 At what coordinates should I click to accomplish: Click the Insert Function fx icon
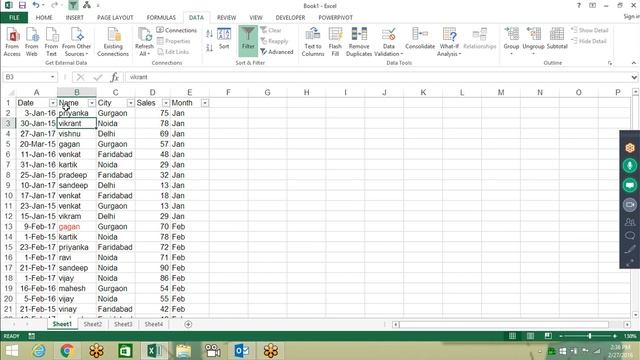pos(115,77)
